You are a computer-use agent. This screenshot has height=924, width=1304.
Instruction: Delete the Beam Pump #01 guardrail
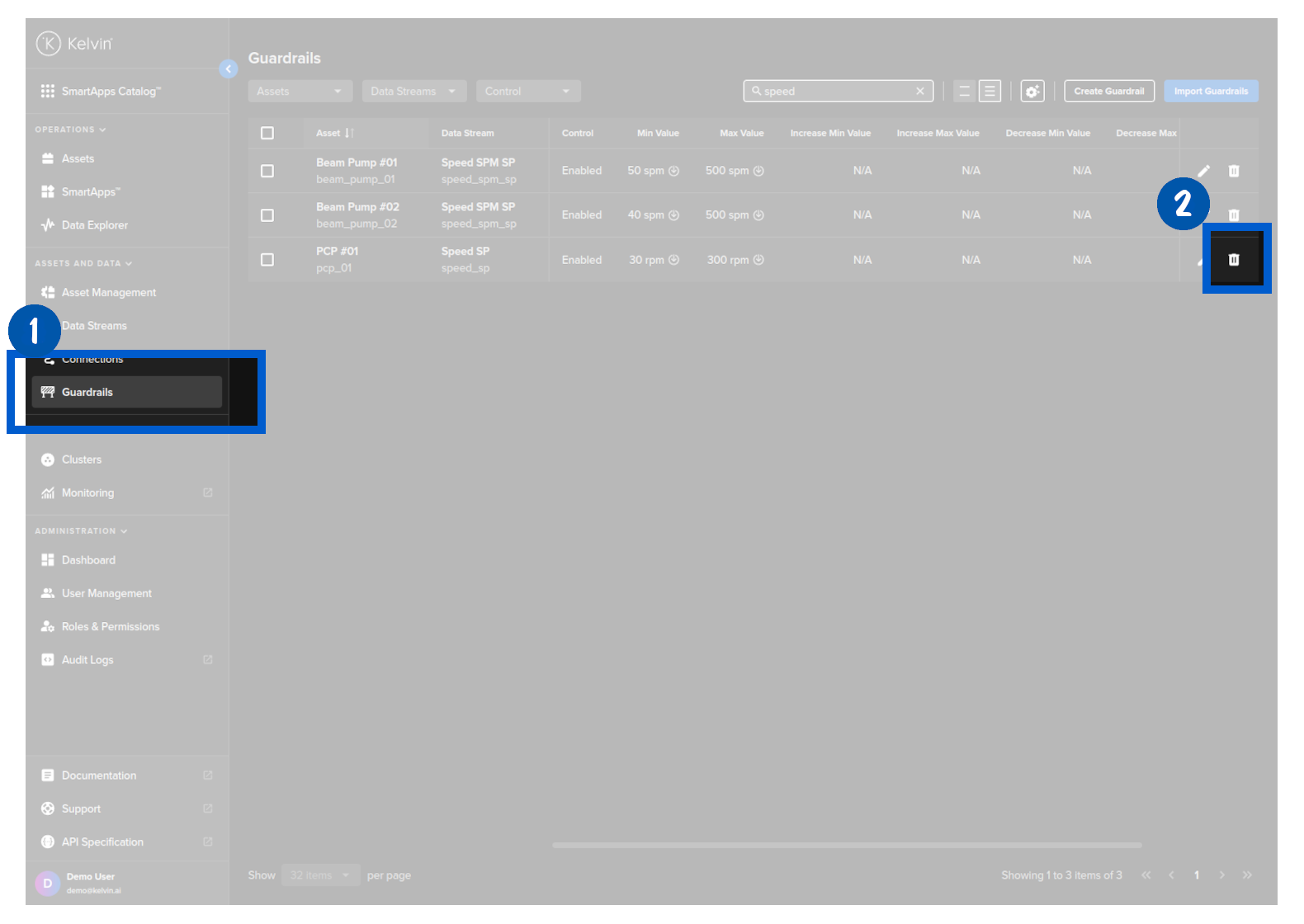[1233, 171]
